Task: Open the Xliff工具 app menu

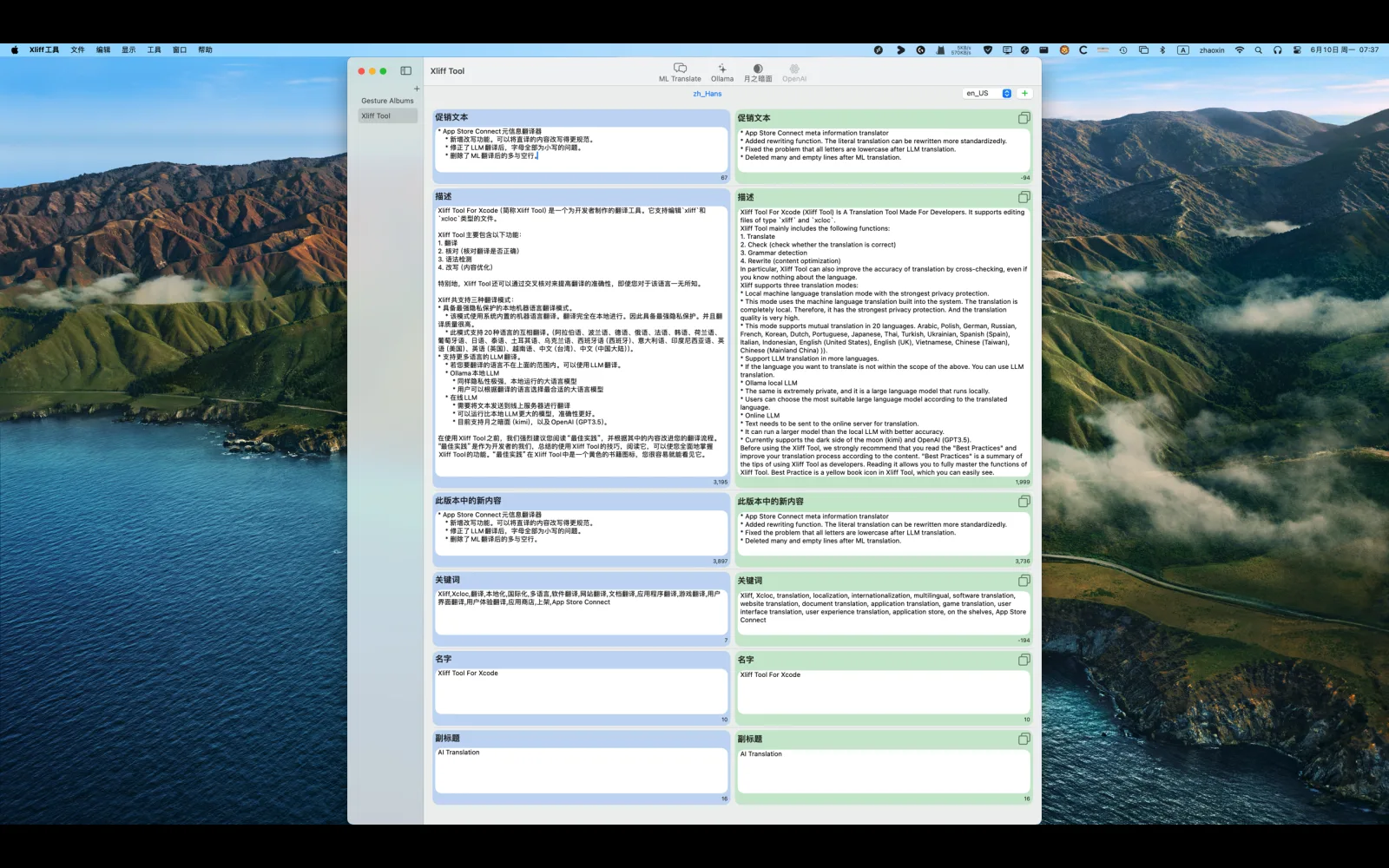Action: [x=44, y=50]
